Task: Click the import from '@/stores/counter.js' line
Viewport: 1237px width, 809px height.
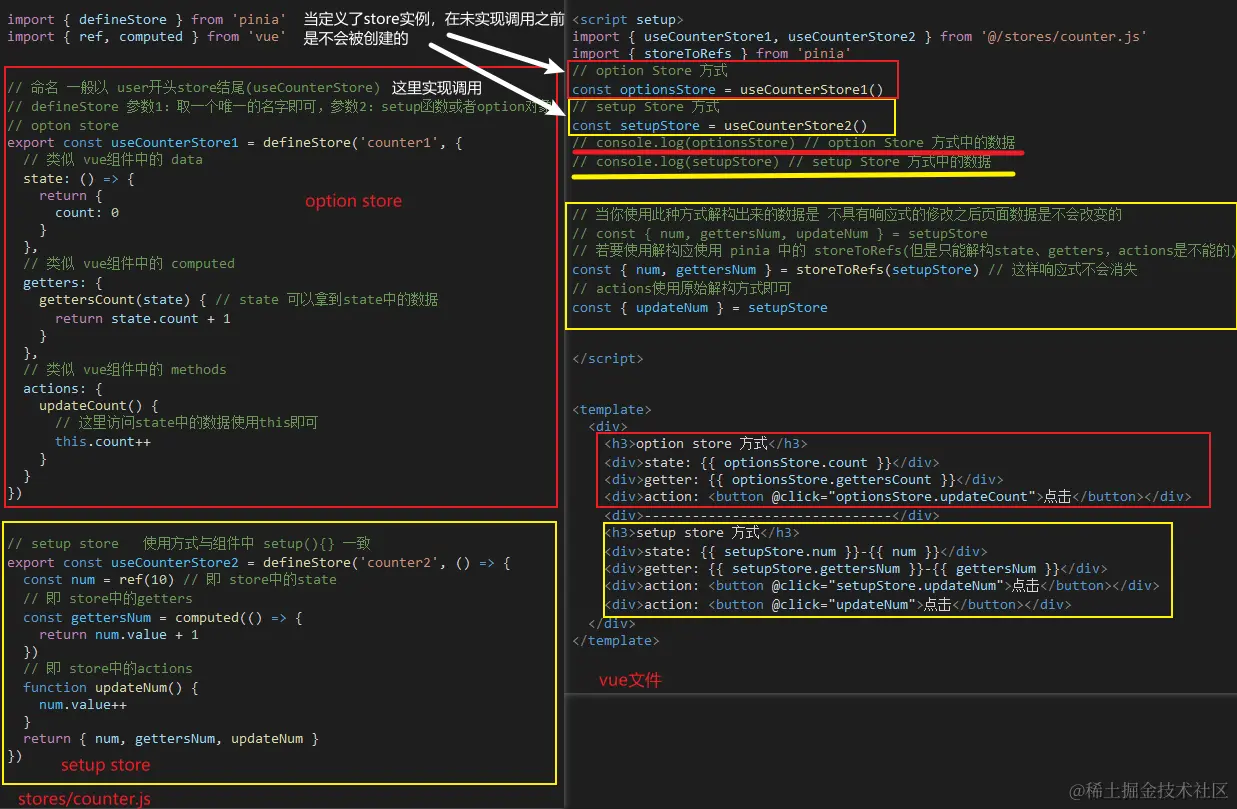Action: pos(859,37)
